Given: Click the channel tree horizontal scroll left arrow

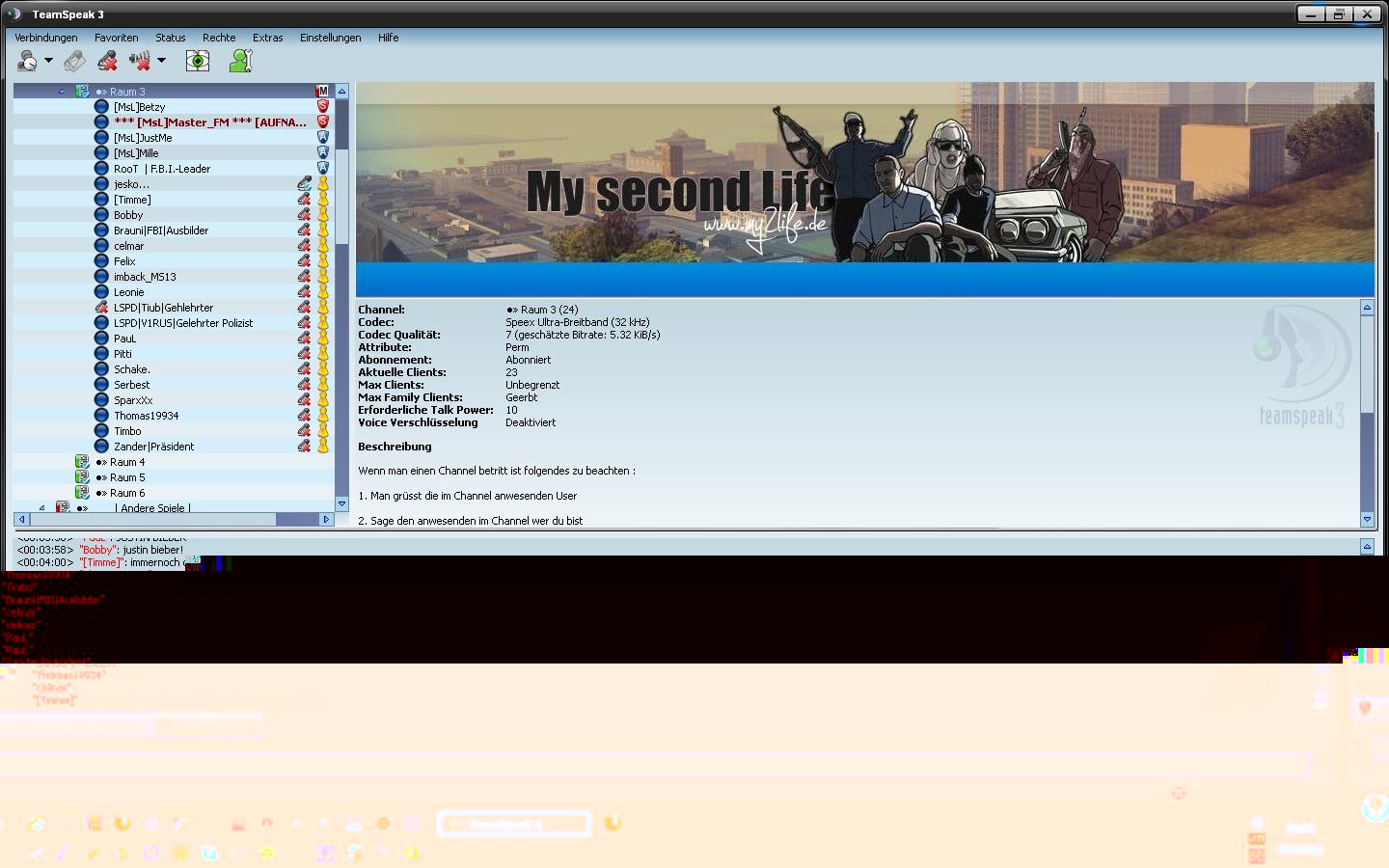Looking at the screenshot, I should pos(21,519).
